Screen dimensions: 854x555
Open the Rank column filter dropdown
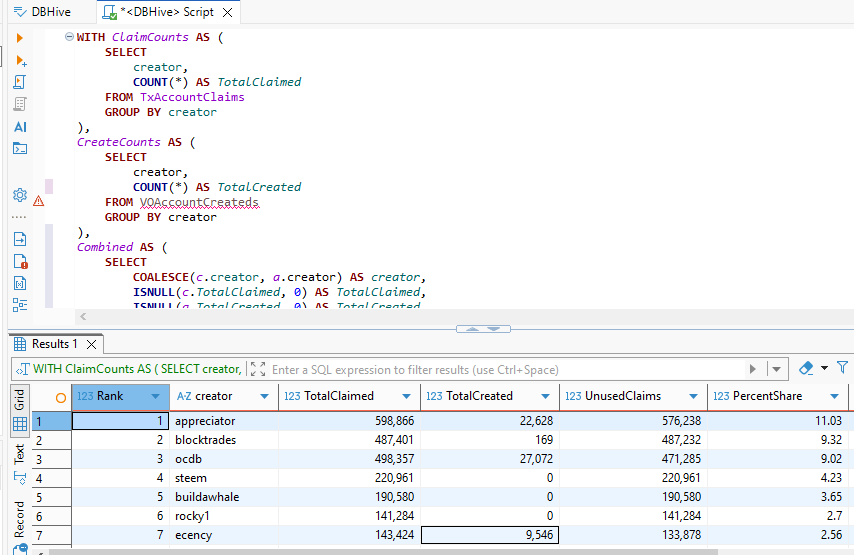155,397
